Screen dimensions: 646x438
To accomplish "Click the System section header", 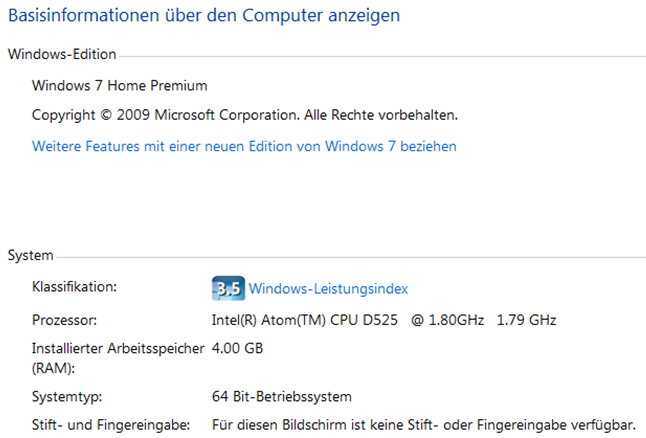I will (x=30, y=255).
